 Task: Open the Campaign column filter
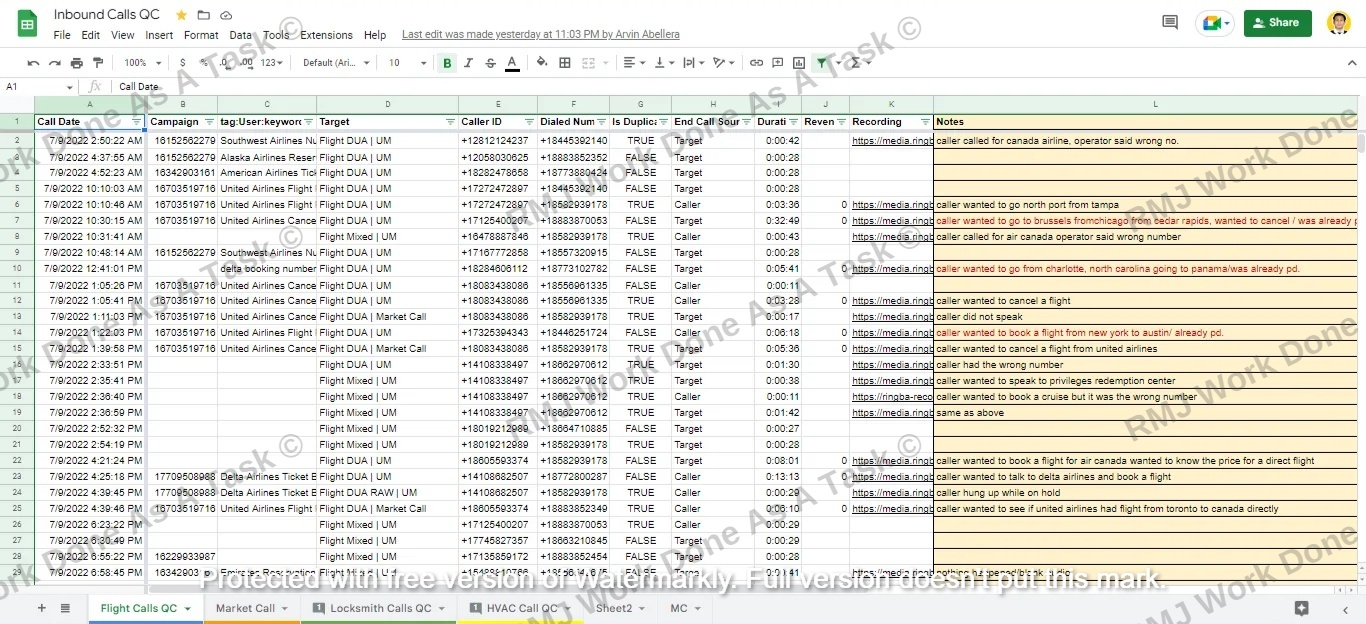(209, 122)
